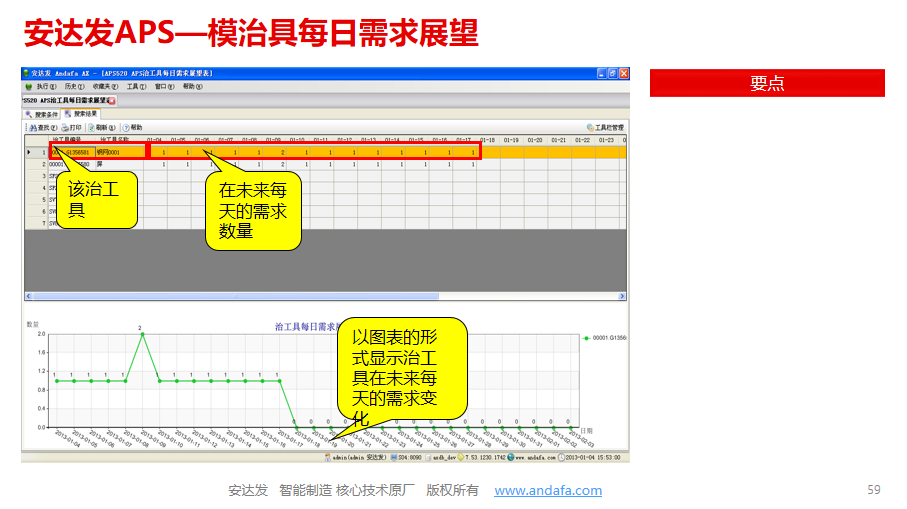
Task: Select grid row number 2 header
Action: click(x=36, y=165)
